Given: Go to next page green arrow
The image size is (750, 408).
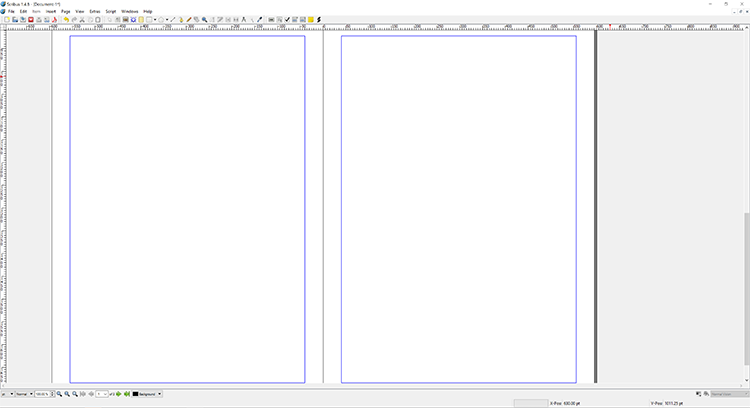Looking at the screenshot, I should [119, 394].
